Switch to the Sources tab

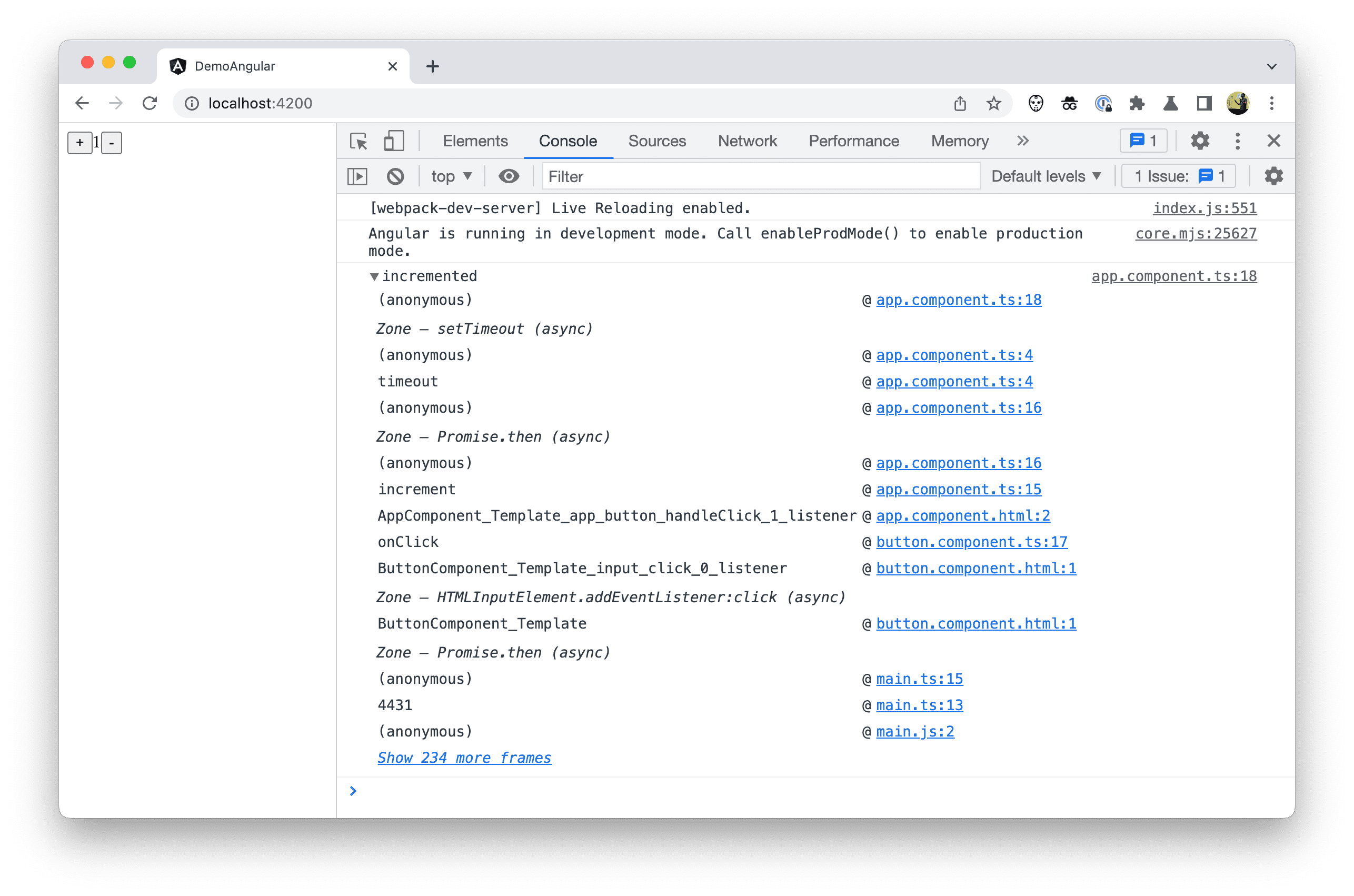click(x=657, y=141)
